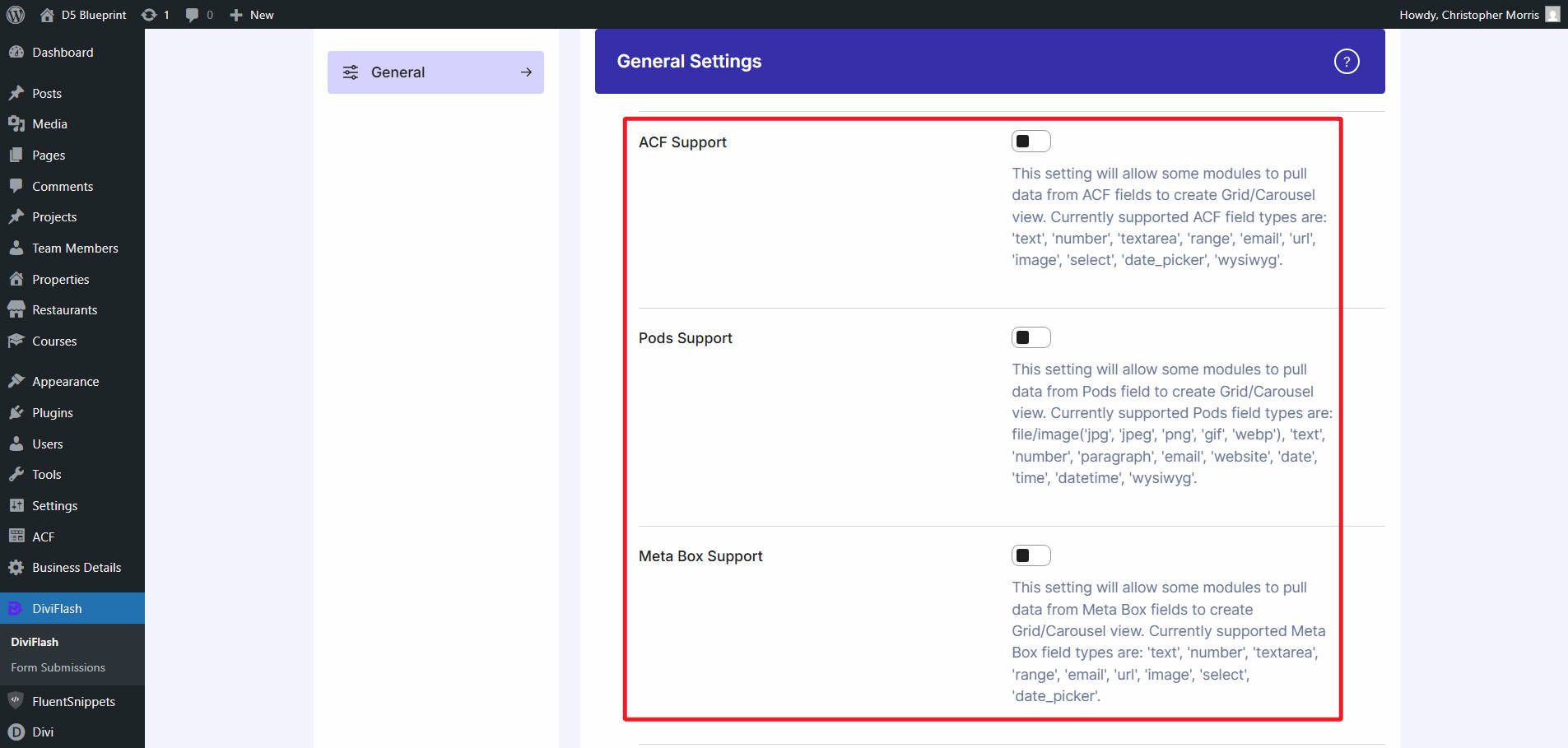Expand the Settings menu in the sidebar
Image resolution: width=1568 pixels, height=748 pixels.
[x=54, y=505]
